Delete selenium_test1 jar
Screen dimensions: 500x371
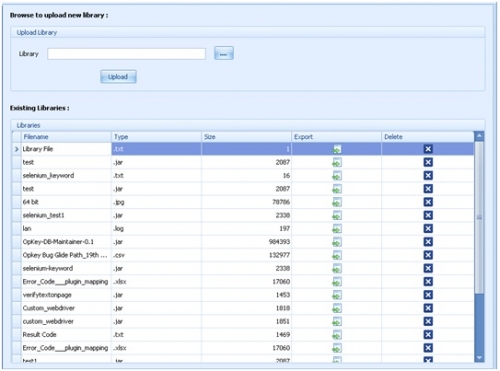click(x=428, y=215)
